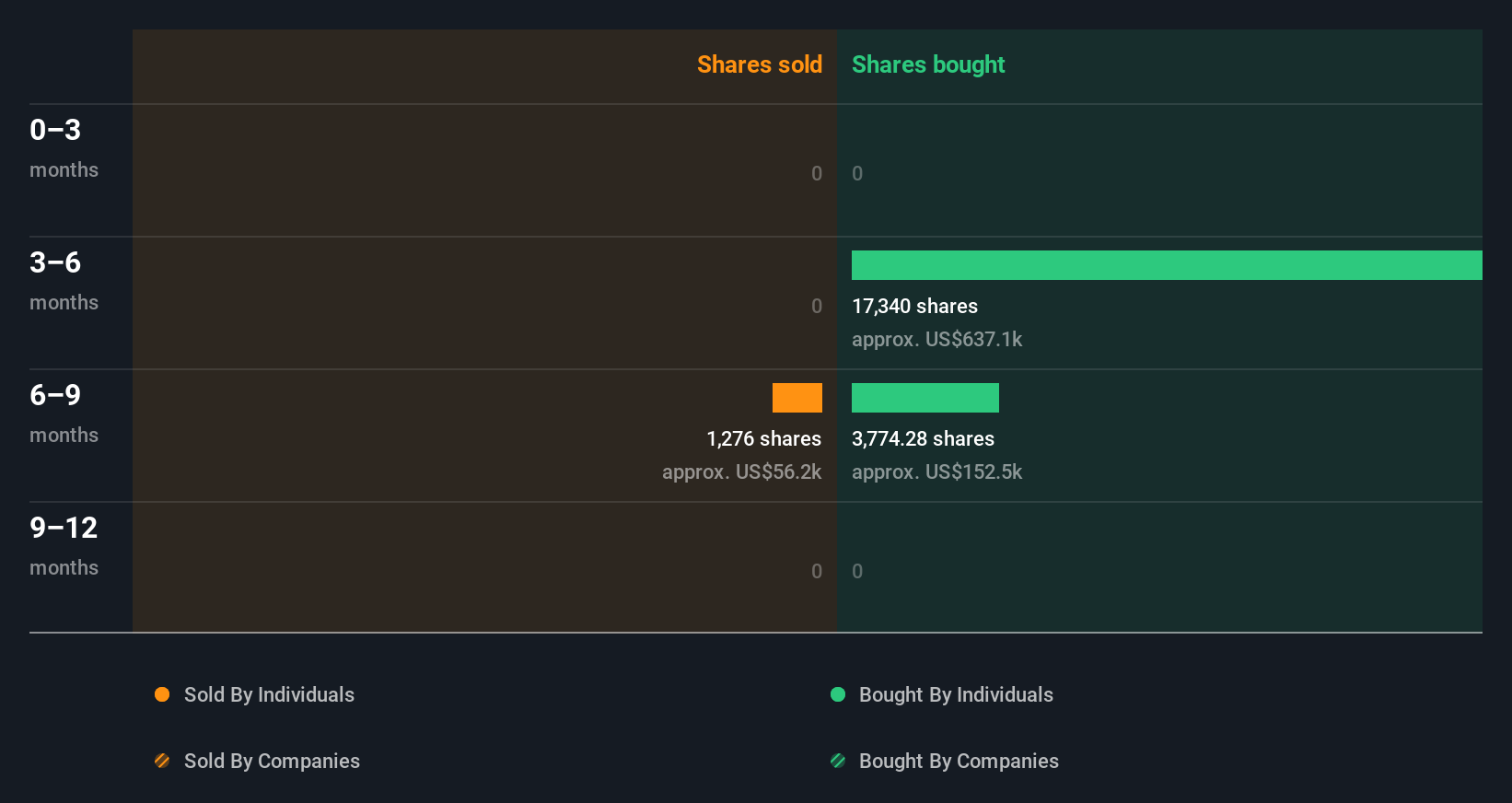Click the Sold By Individuals legend text
The width and height of the screenshot is (1512, 803).
269,694
